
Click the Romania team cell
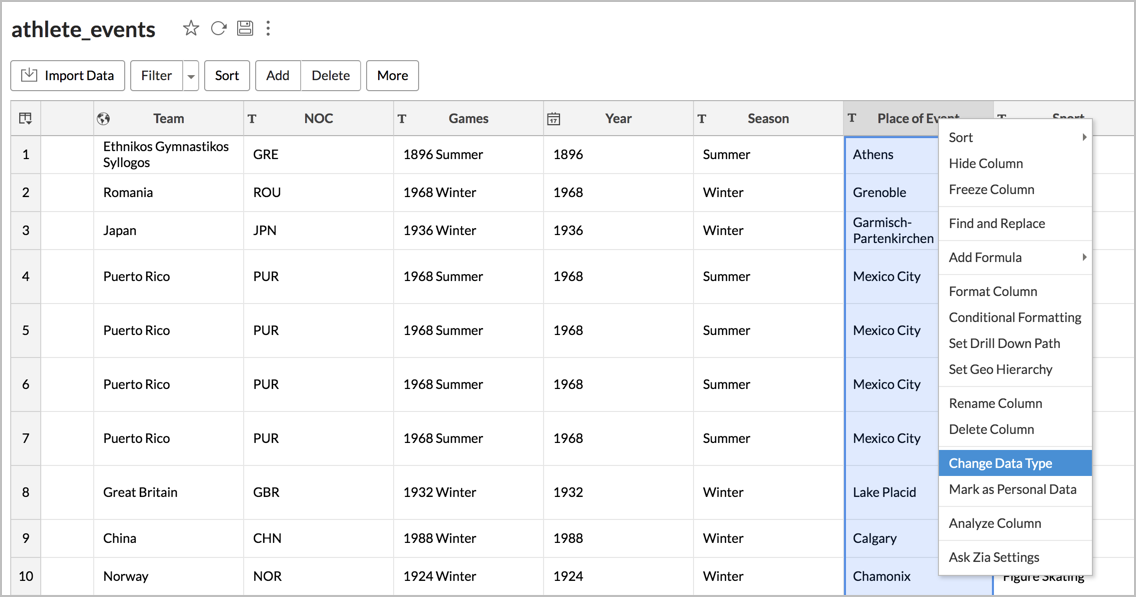168,193
